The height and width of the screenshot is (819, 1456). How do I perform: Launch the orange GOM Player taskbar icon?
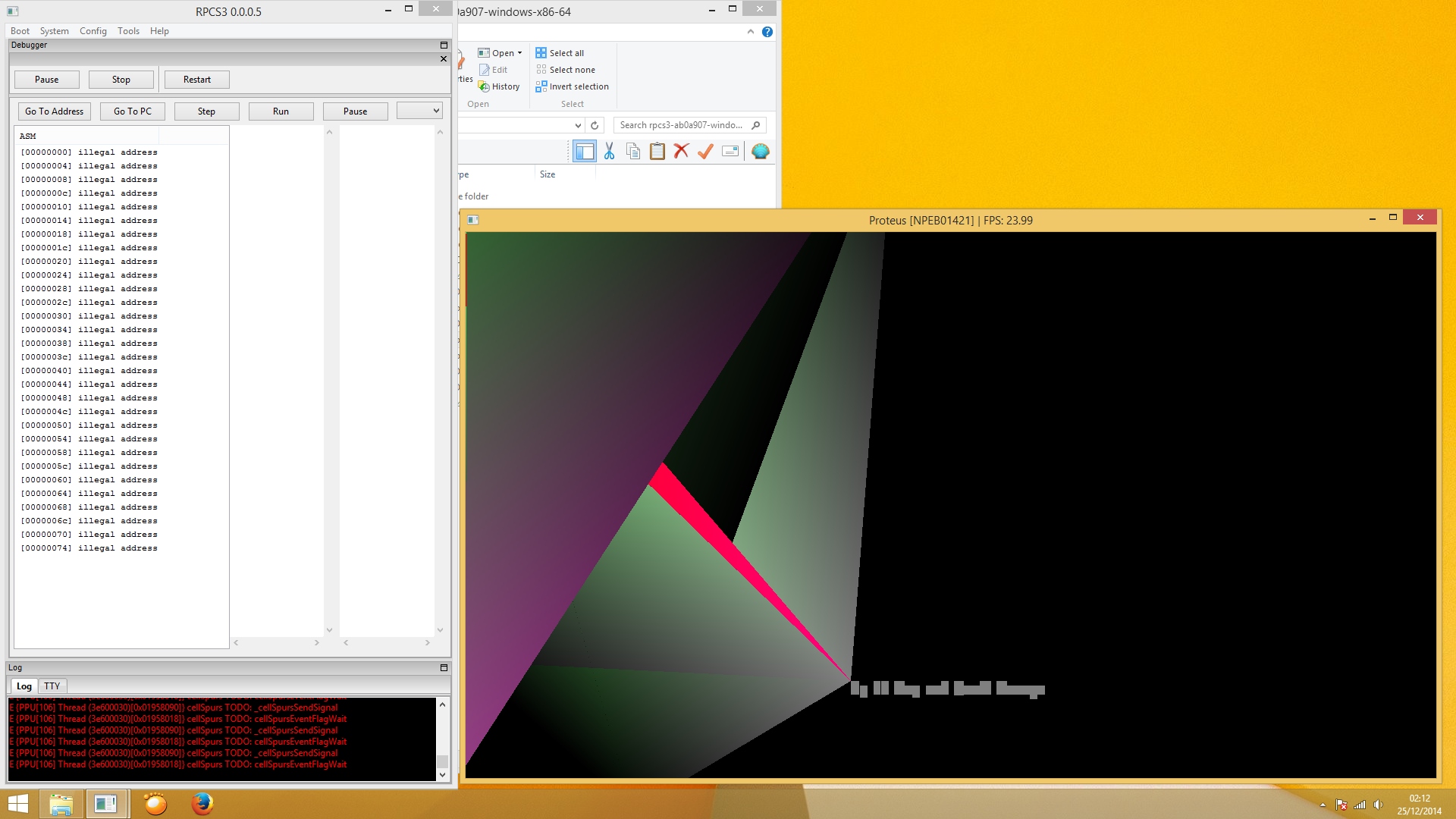pos(155,804)
